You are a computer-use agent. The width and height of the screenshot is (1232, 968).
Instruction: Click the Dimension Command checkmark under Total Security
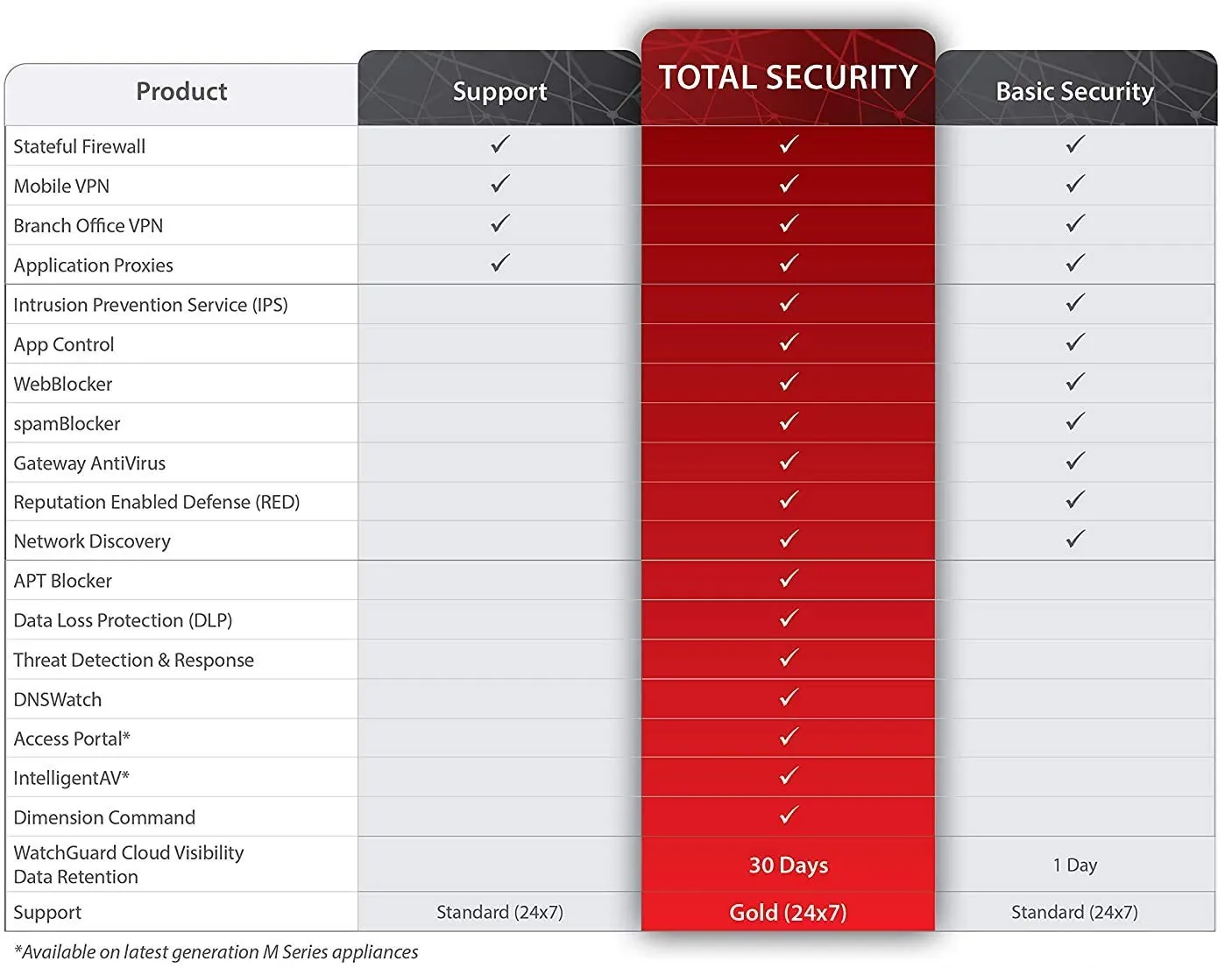789,816
